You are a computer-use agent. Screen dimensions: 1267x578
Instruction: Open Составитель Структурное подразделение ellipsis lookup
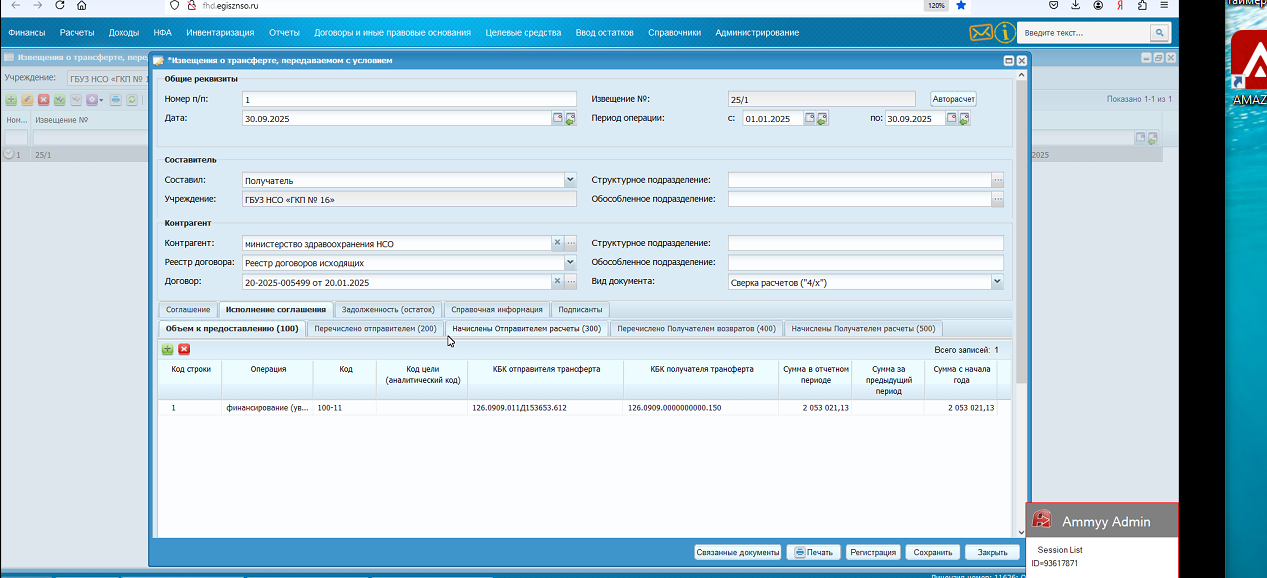[997, 180]
